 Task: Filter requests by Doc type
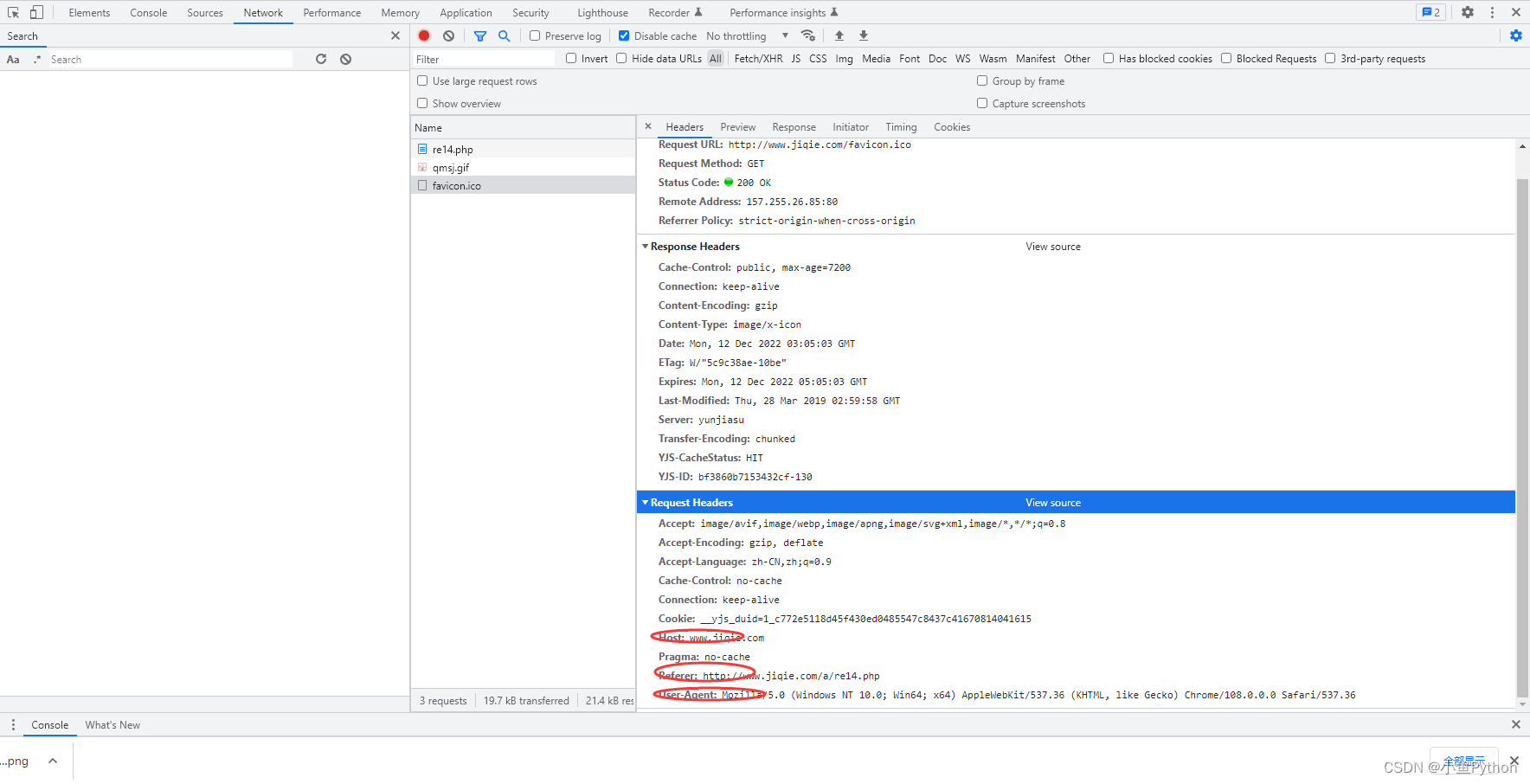tap(938, 58)
